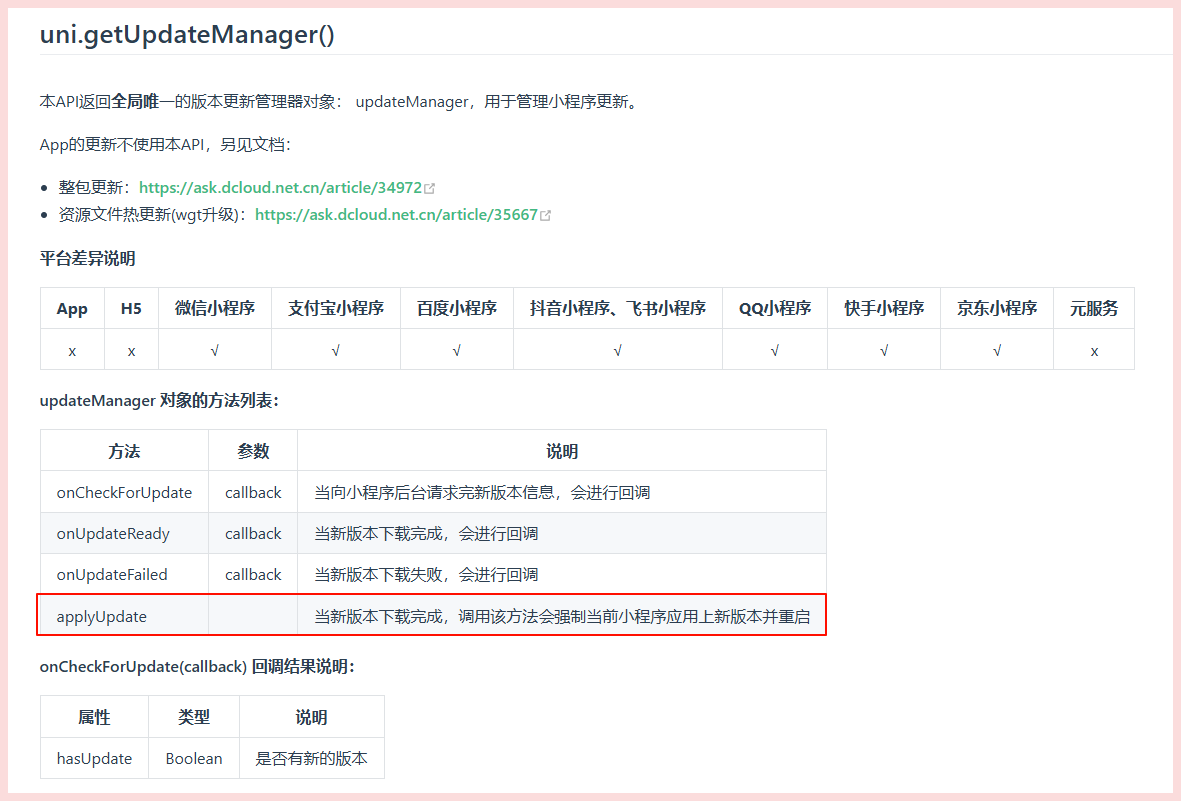Select the App column header cell
This screenshot has width=1181, height=801.
coord(72,308)
